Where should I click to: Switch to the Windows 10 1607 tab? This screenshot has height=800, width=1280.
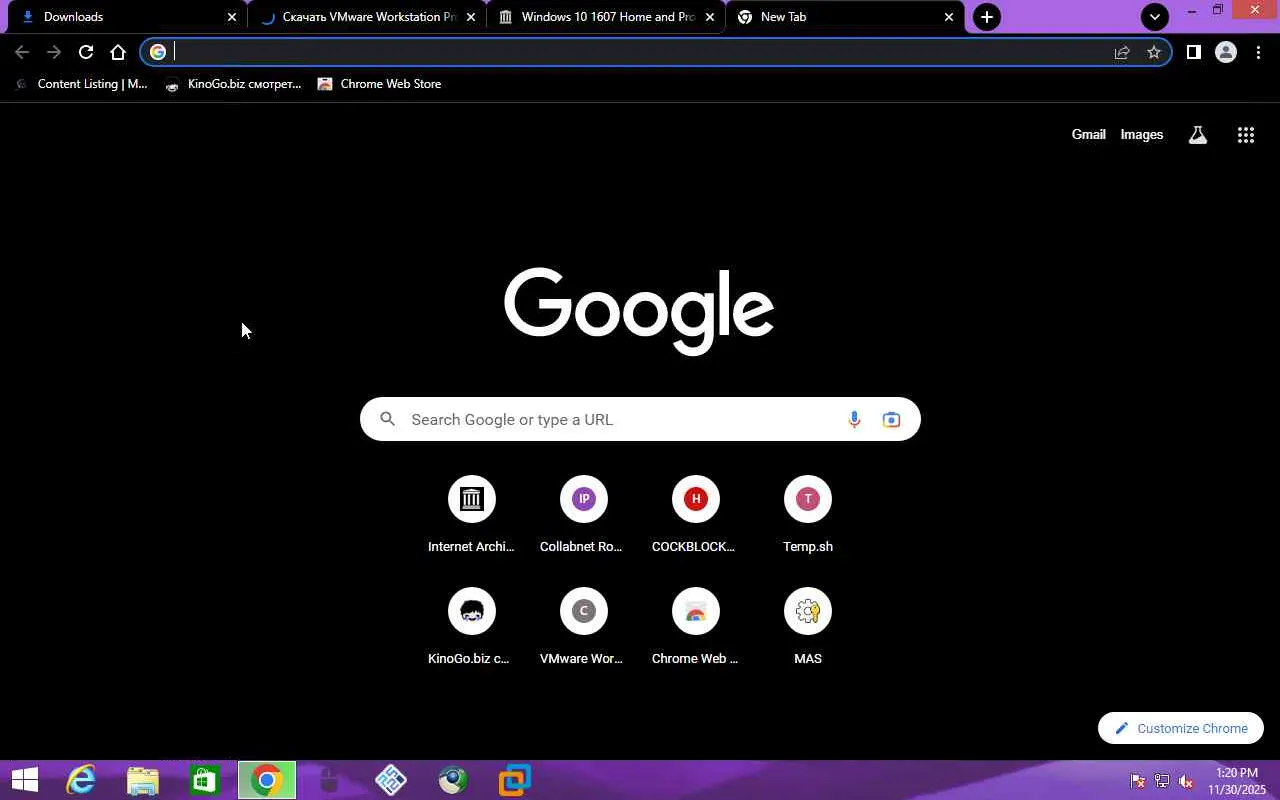(607, 17)
